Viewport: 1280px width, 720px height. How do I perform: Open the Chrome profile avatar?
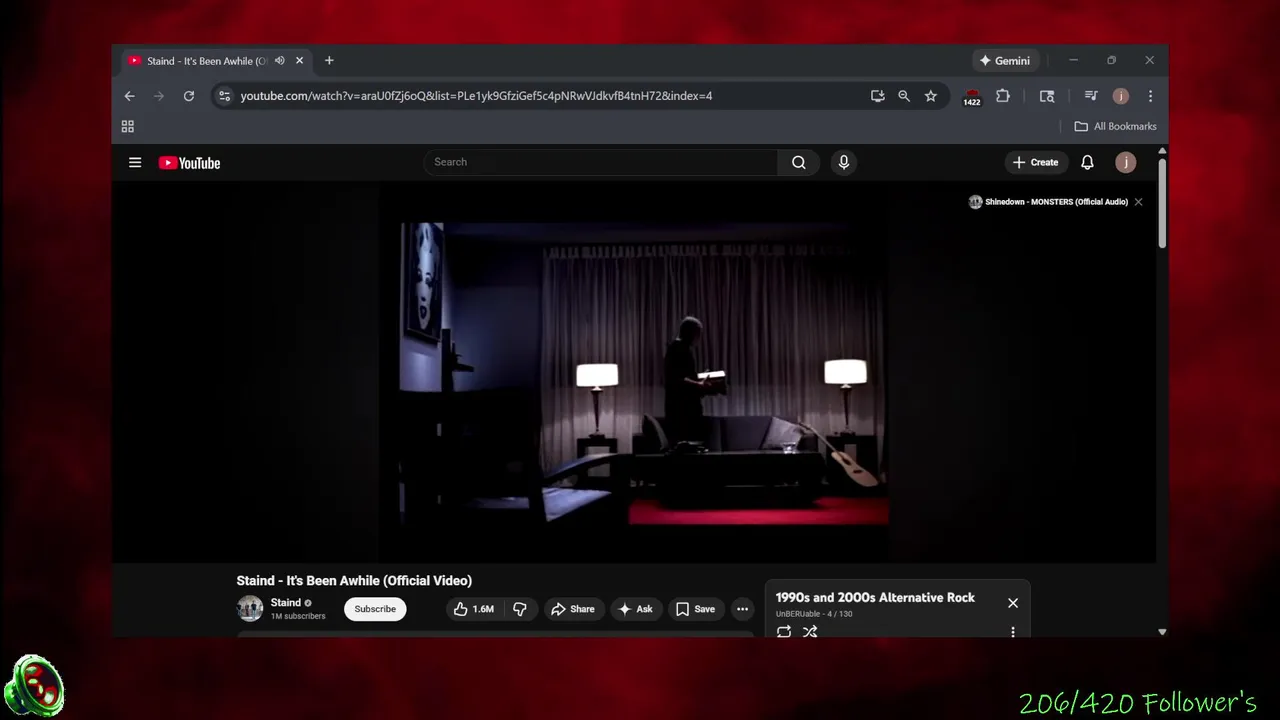1121,96
